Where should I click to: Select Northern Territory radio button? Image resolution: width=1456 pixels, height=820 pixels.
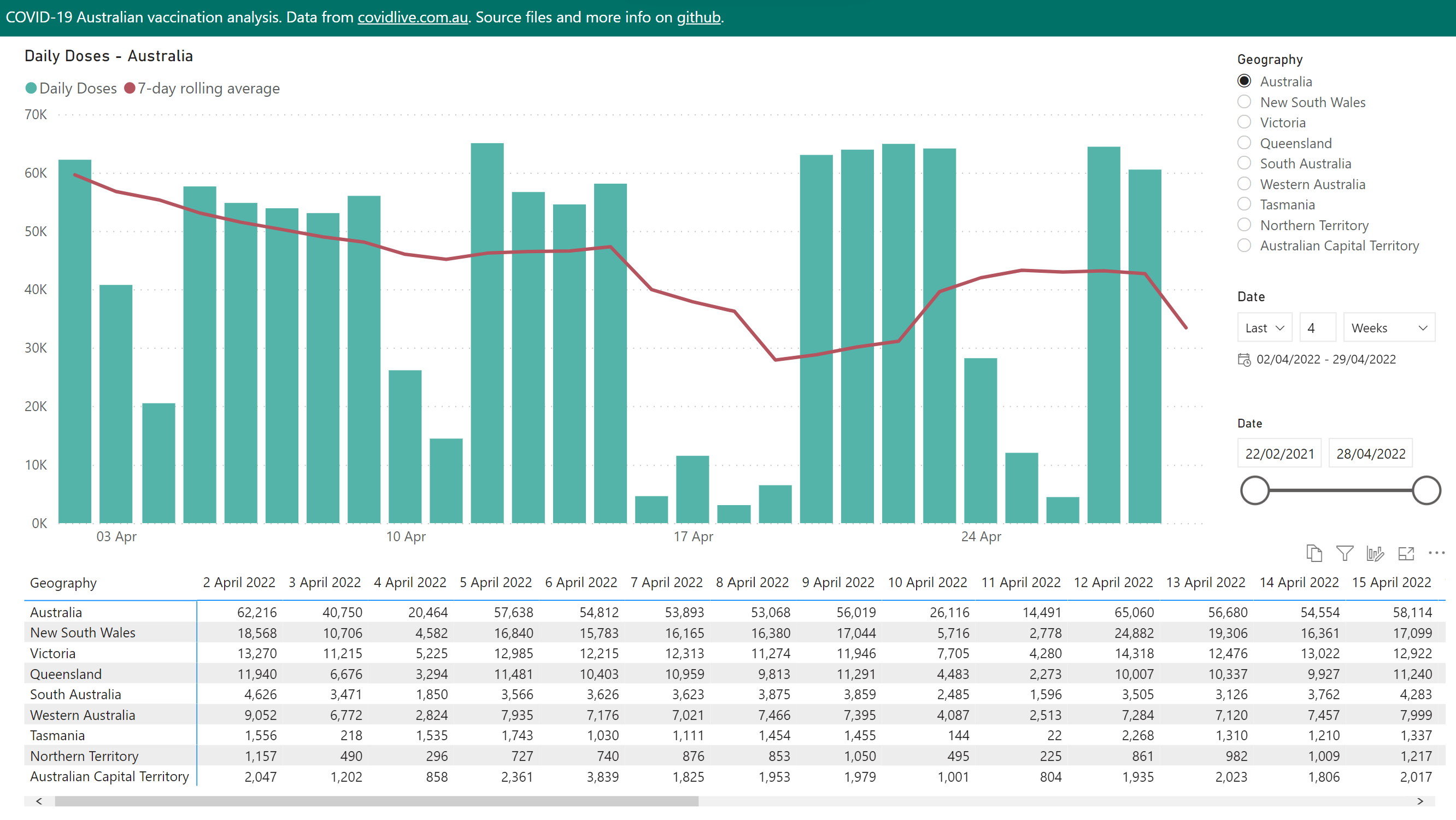(x=1244, y=225)
